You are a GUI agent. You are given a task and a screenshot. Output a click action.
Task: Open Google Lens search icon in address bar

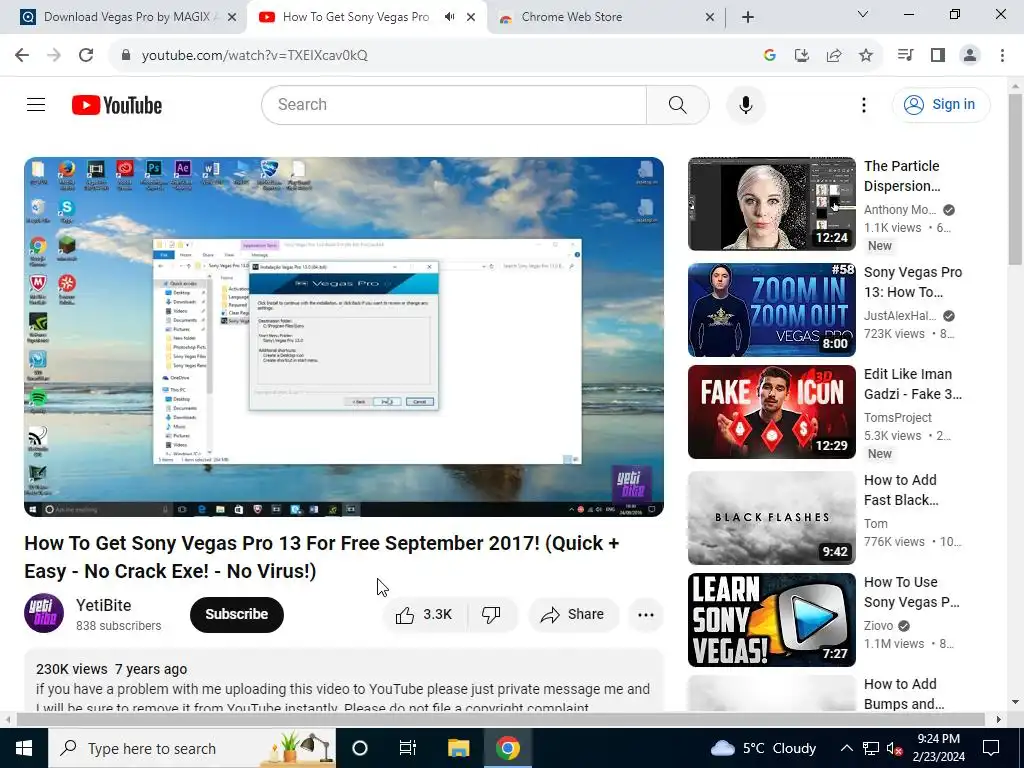pyautogui.click(x=769, y=56)
